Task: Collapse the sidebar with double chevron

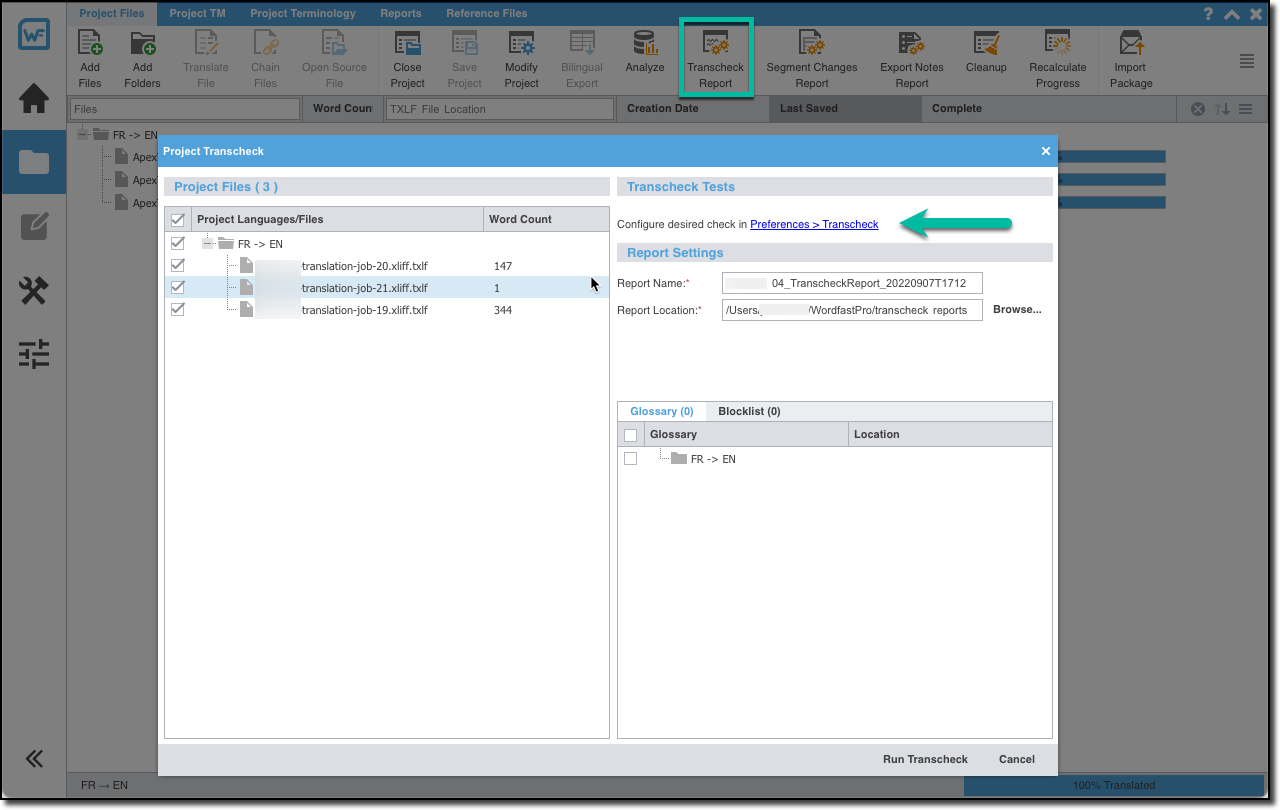Action: click(34, 759)
